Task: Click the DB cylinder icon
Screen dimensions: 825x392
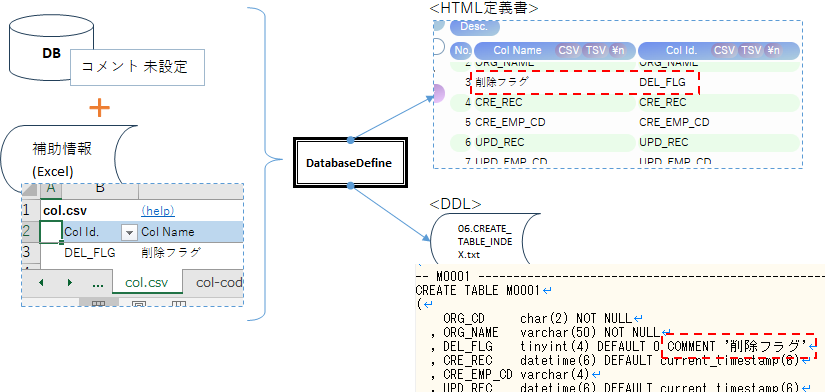Action: coord(52,46)
